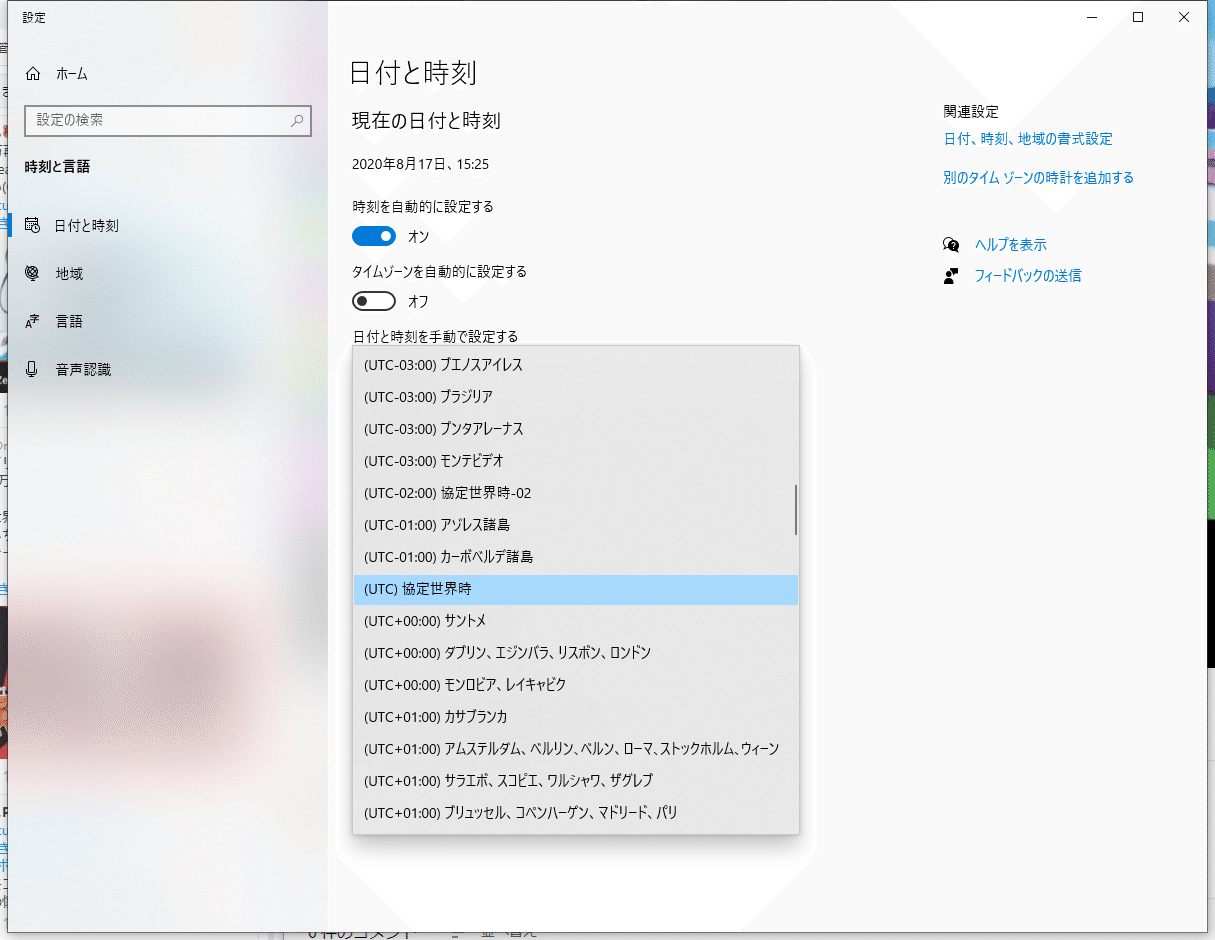Maximize the 設定 window
This screenshot has height=940, width=1215.
(1138, 17)
